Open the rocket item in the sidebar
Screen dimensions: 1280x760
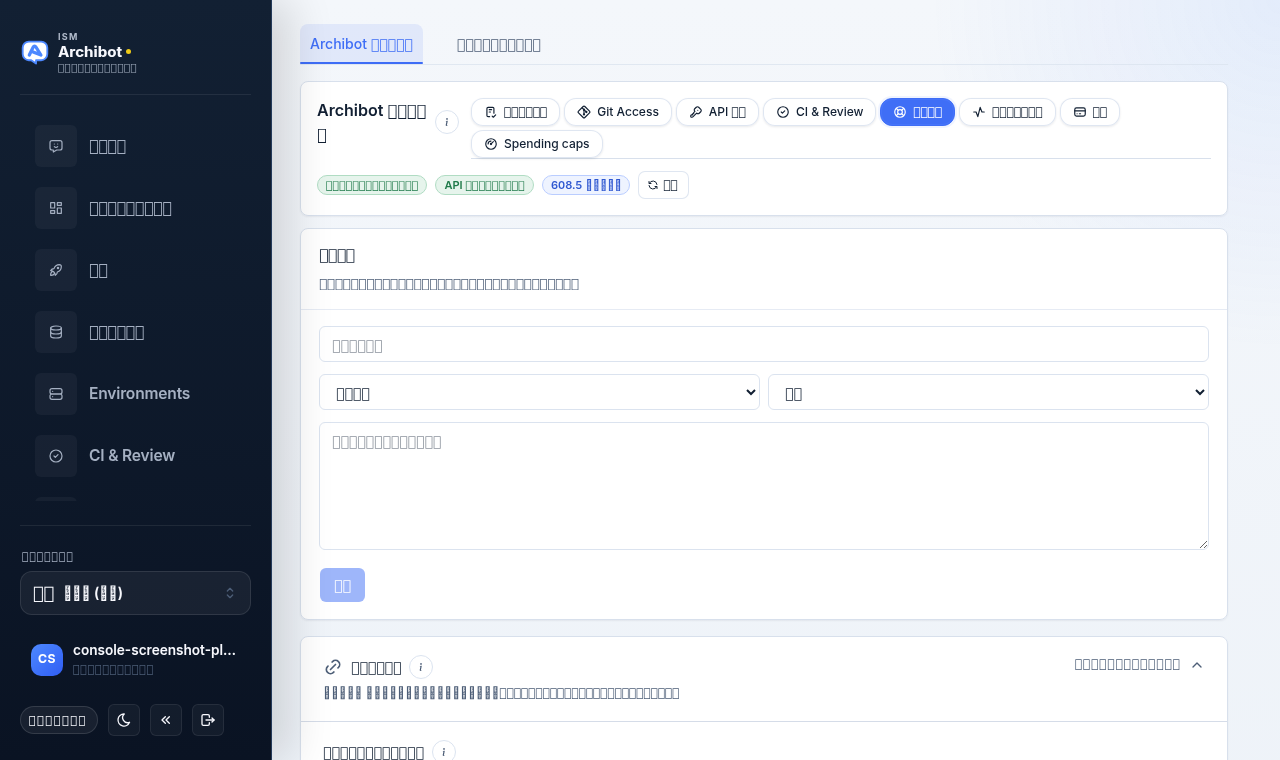135,270
